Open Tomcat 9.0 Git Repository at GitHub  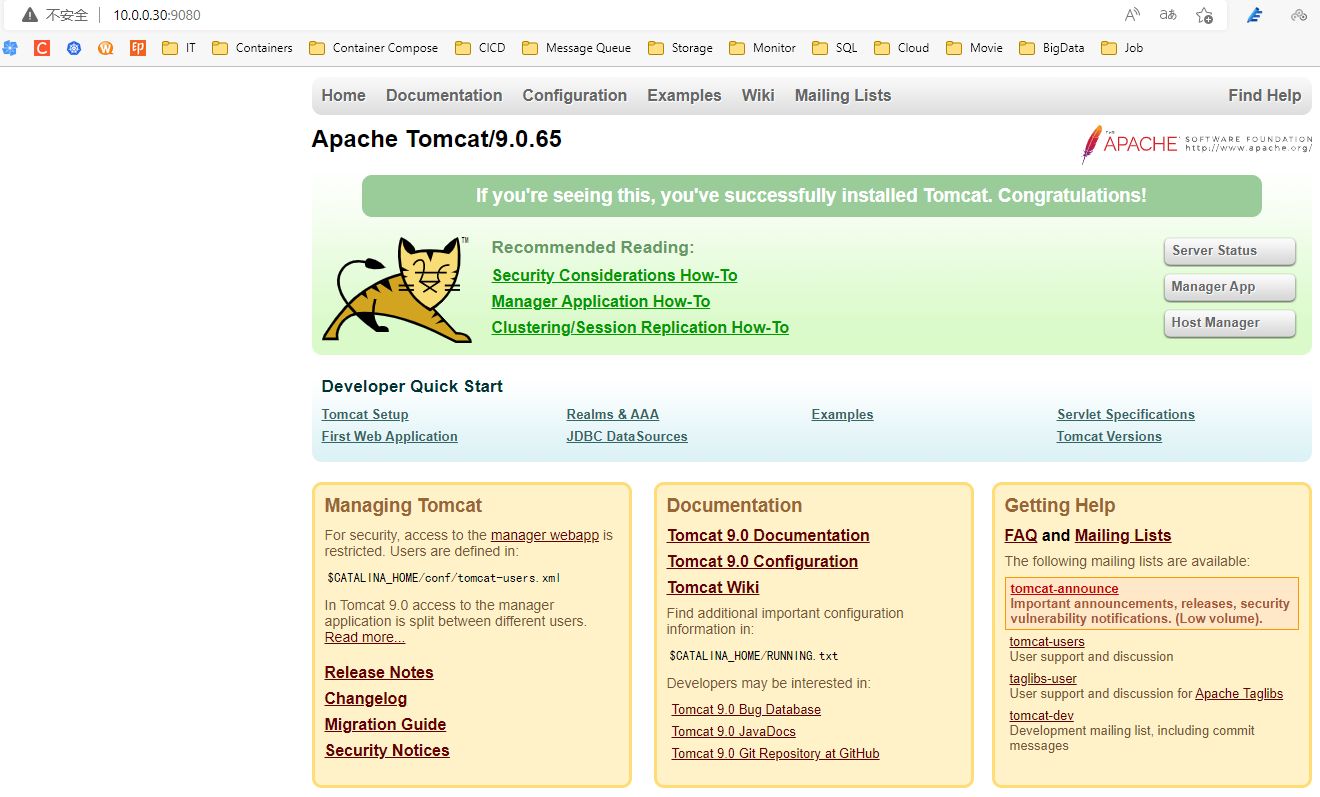(776, 753)
